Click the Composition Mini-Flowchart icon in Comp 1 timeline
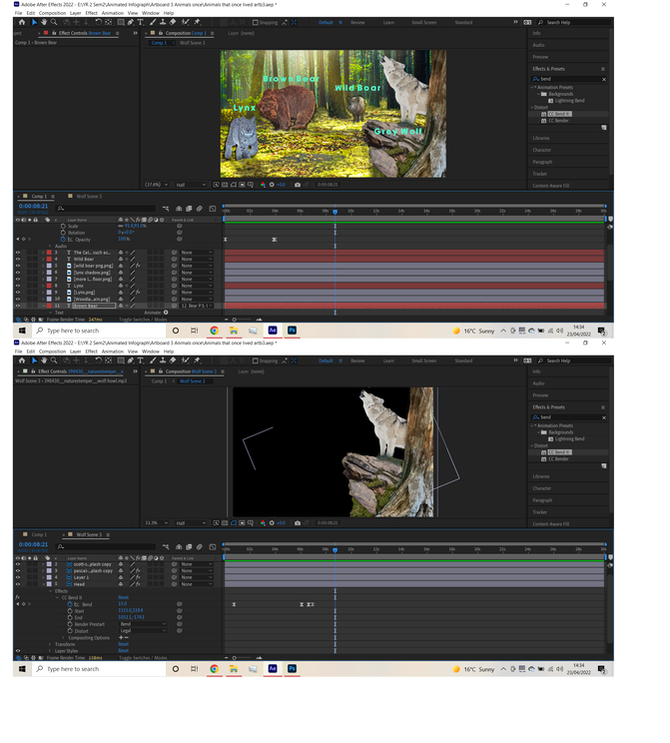Screen dimensions: 670x743 pos(165,208)
